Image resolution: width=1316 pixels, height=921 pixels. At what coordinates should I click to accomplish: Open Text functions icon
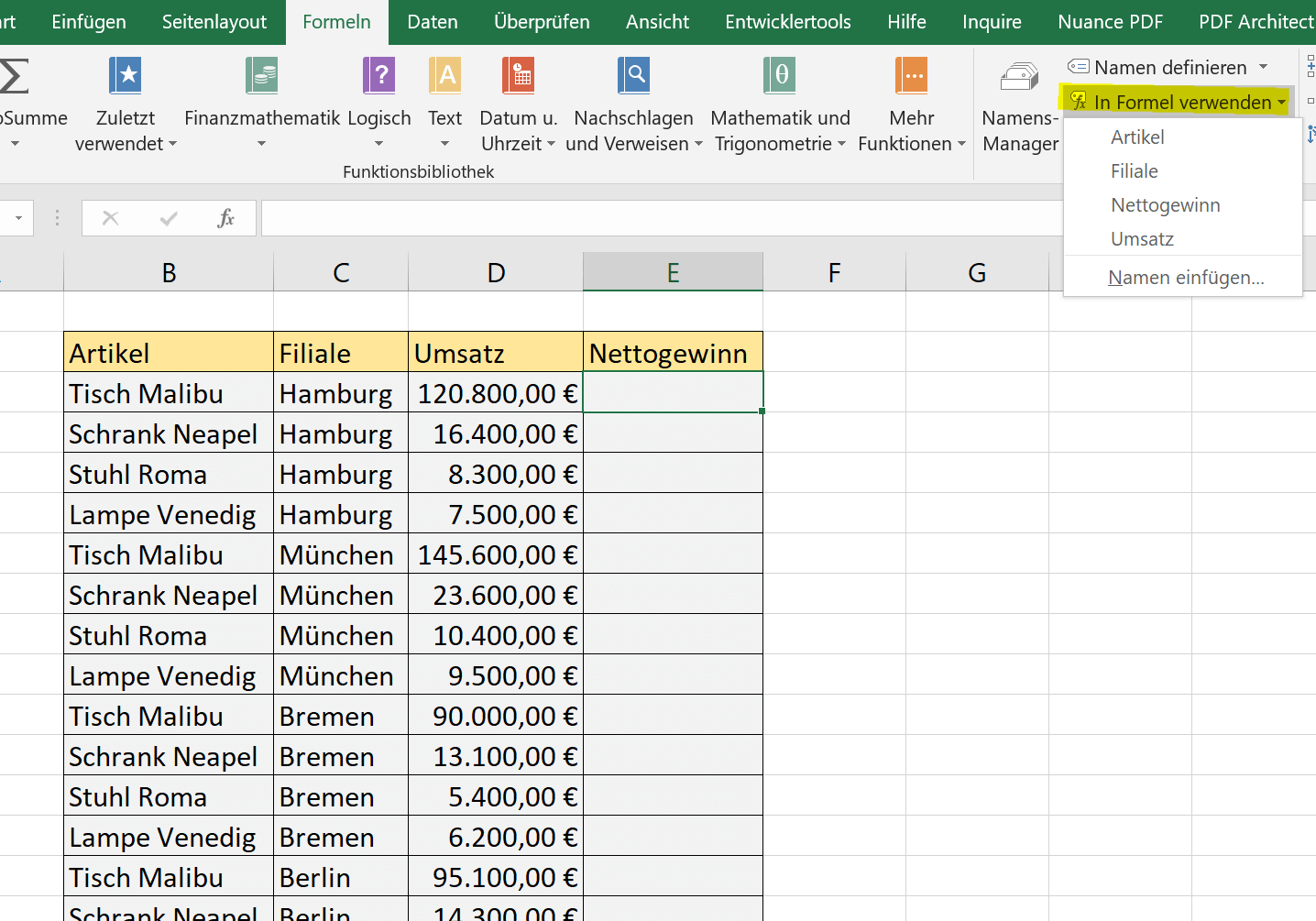coord(445,75)
